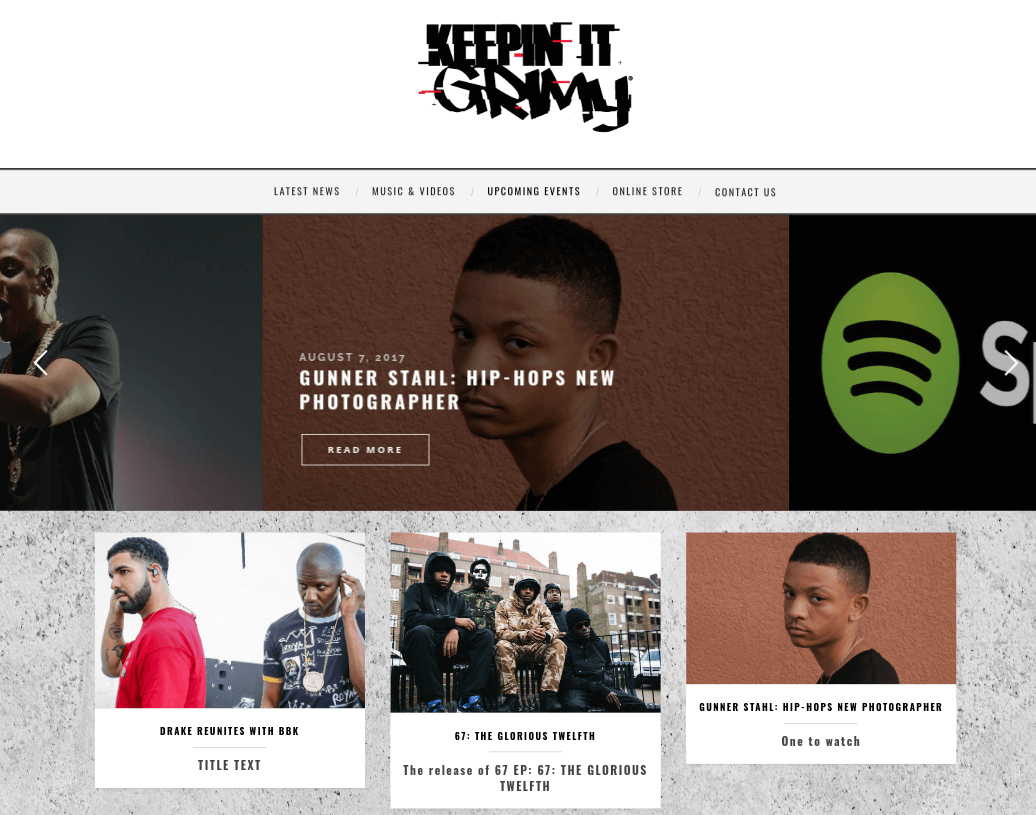Open Gunner Stahl card portrait thumbnail
This screenshot has height=815, width=1036.
pos(821,608)
